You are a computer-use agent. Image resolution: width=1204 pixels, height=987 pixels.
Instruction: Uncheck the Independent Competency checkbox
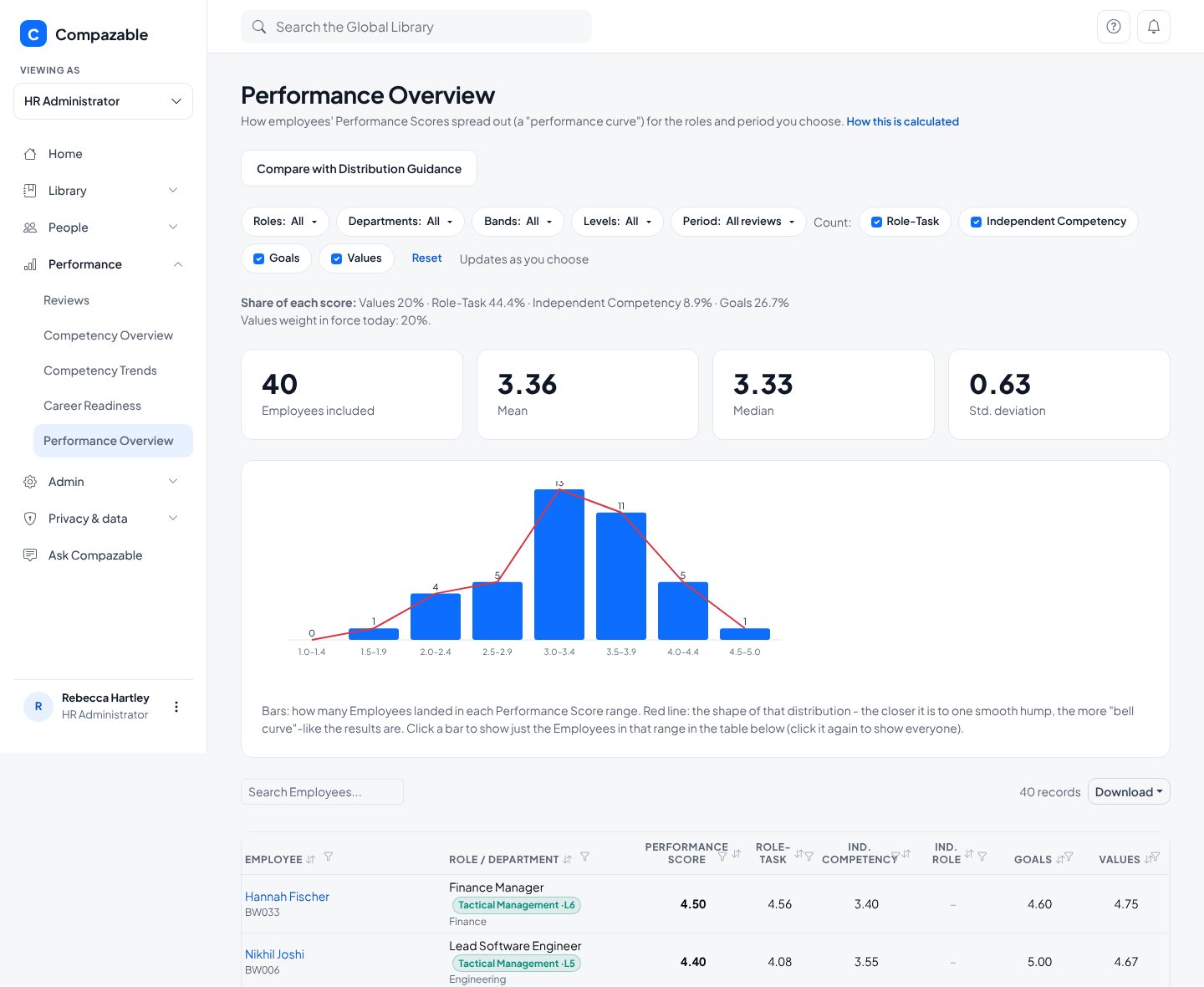point(976,222)
